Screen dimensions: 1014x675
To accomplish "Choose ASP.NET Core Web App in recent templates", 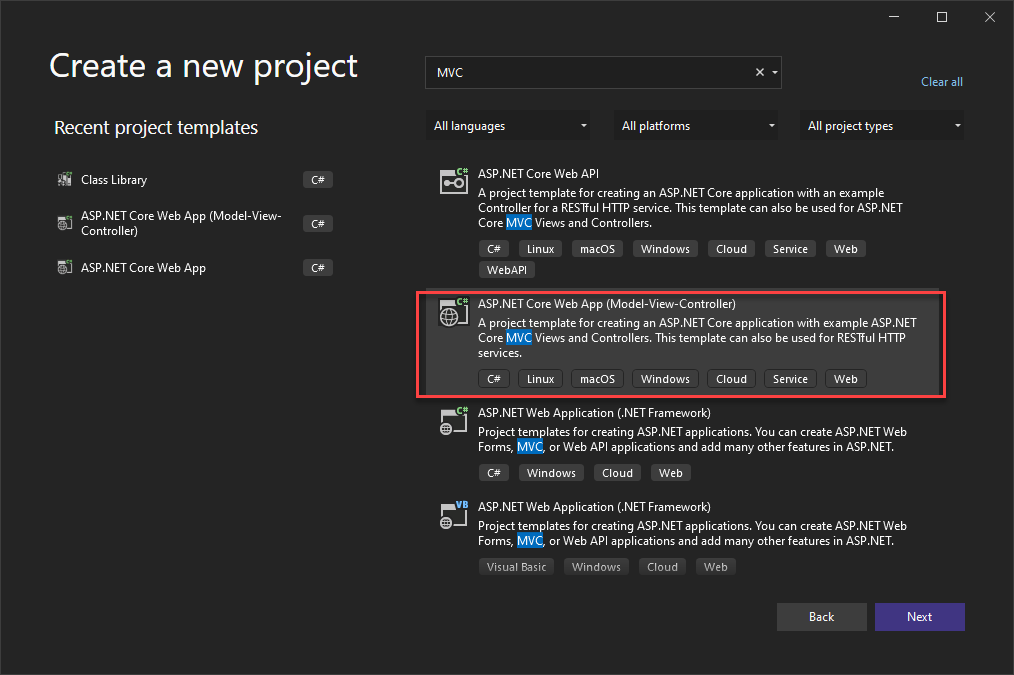I will tap(143, 268).
